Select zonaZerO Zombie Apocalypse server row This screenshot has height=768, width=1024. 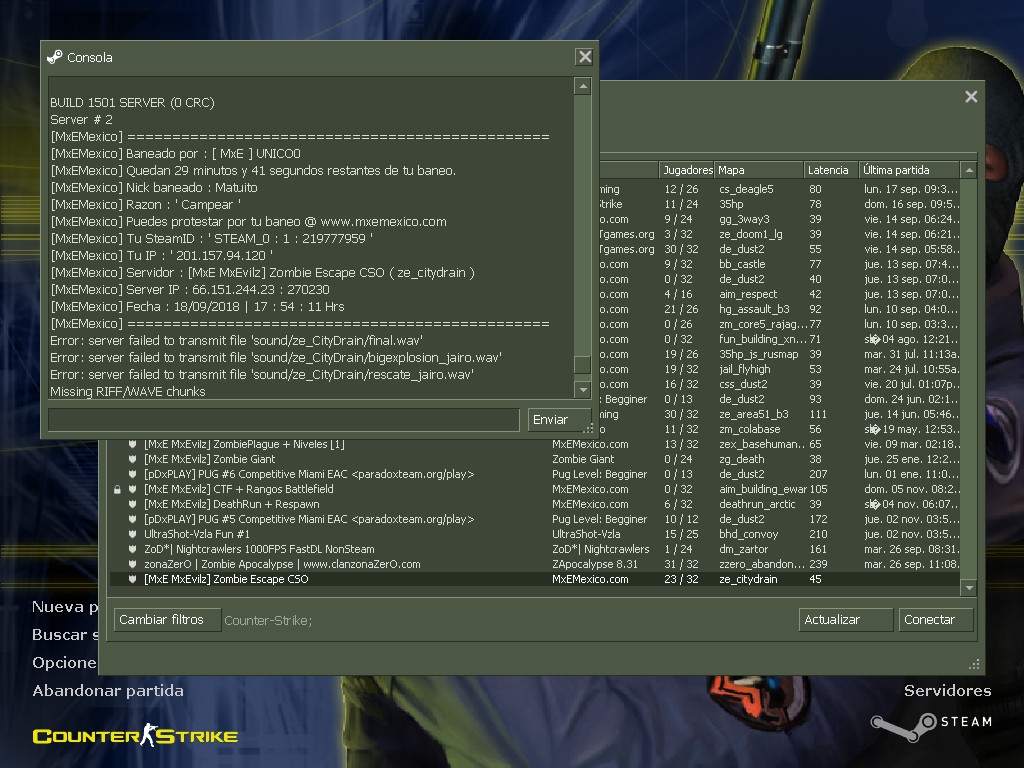pos(535,564)
